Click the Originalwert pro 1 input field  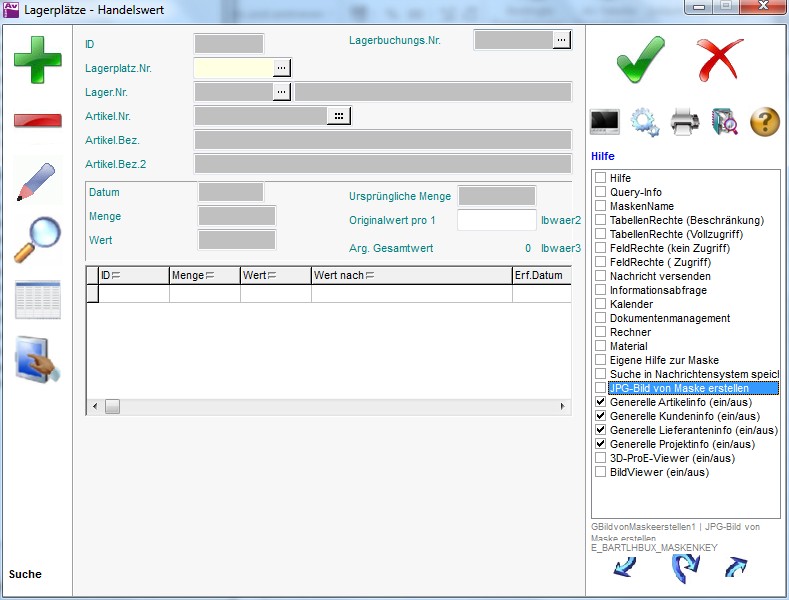pos(496,220)
